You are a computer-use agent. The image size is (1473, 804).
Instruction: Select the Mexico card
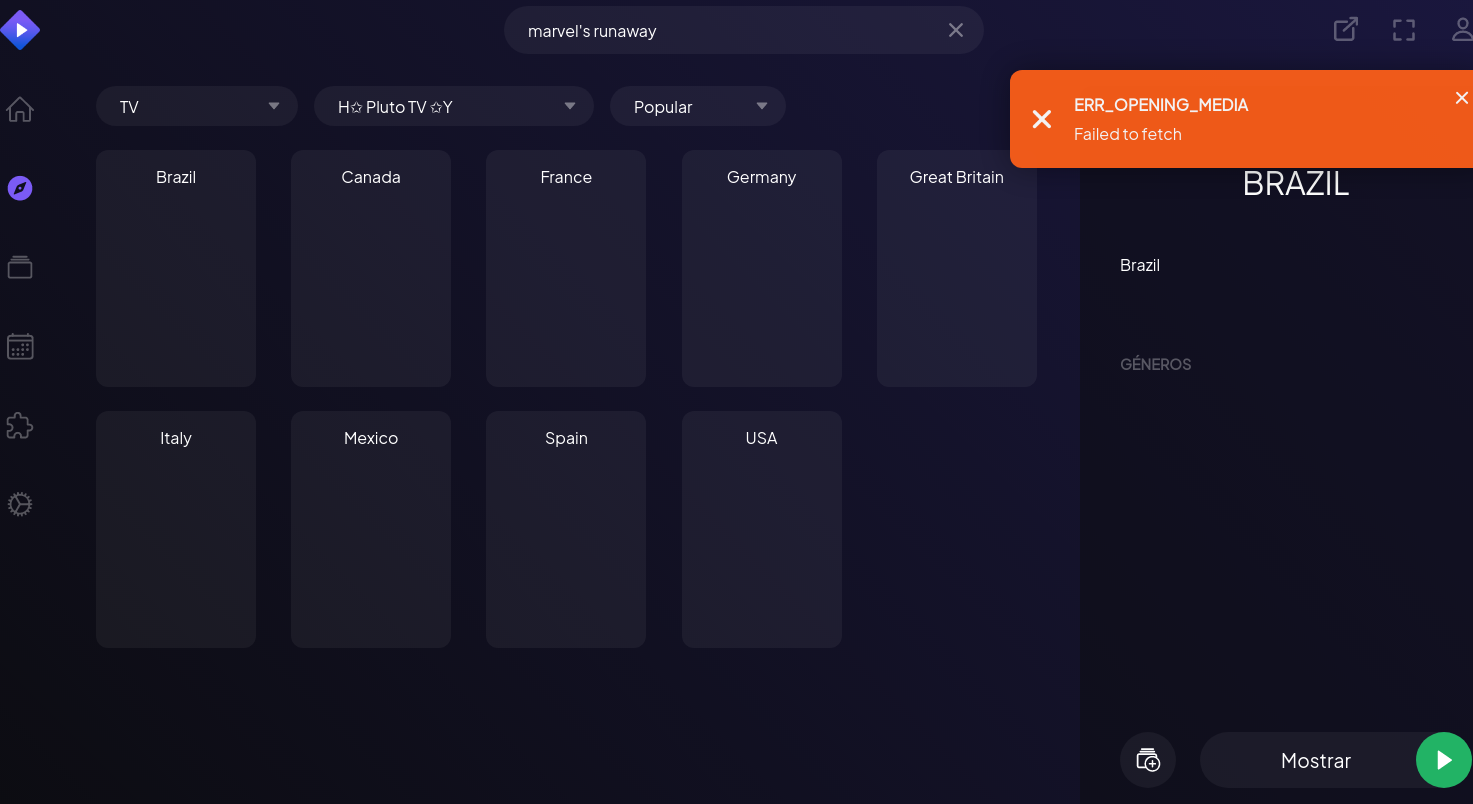(x=371, y=529)
